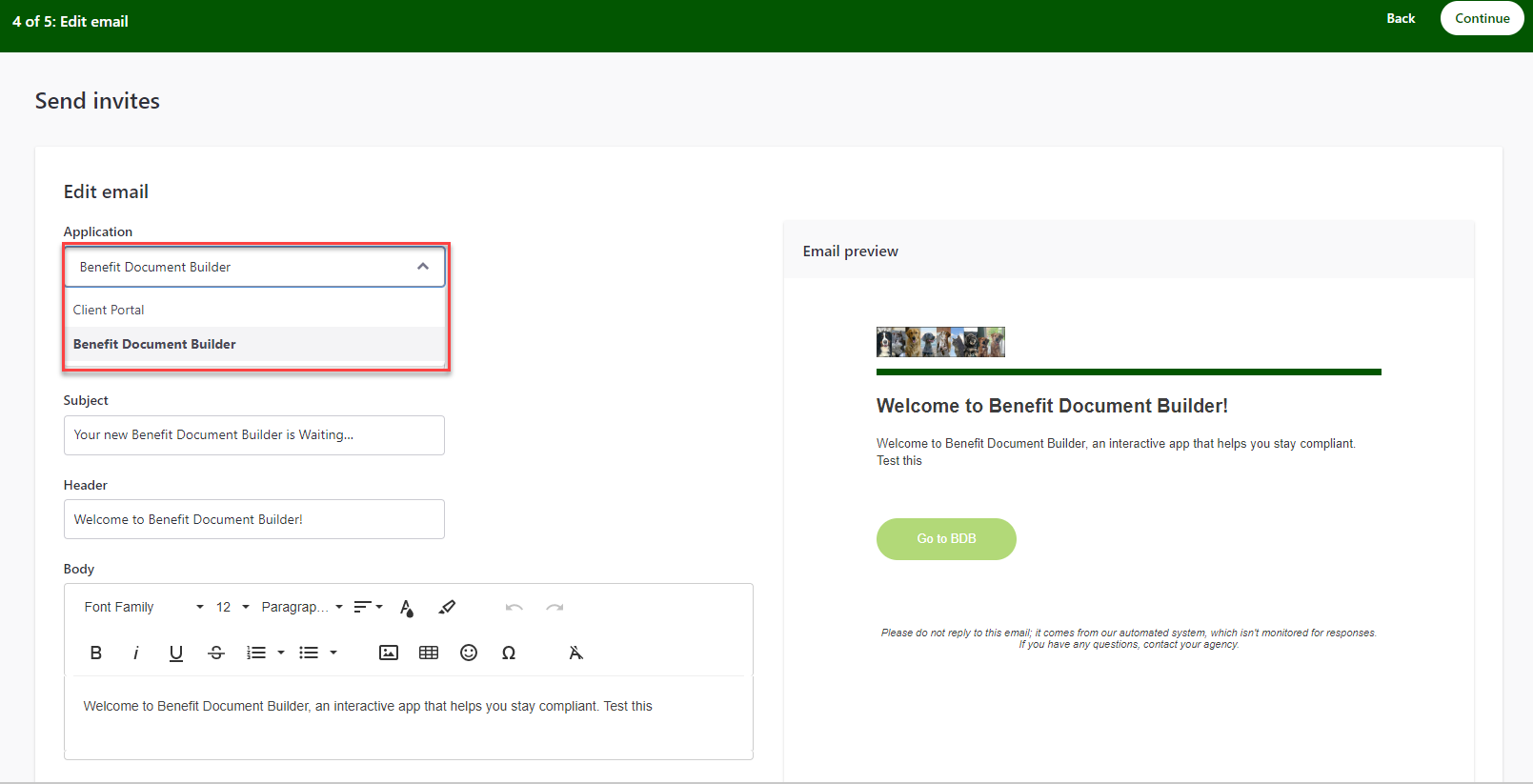Toggle bold formatting in body editor

(x=95, y=653)
